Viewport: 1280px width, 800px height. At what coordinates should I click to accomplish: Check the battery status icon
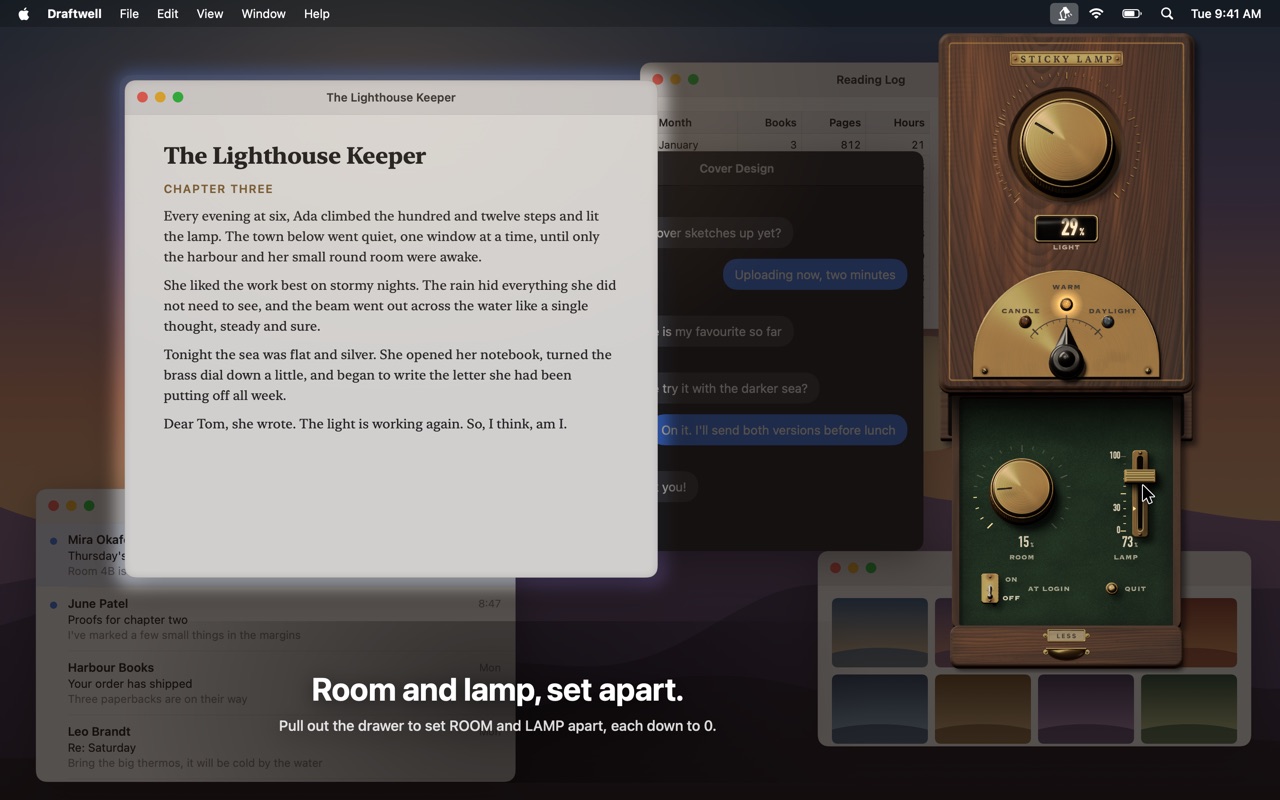1131,14
